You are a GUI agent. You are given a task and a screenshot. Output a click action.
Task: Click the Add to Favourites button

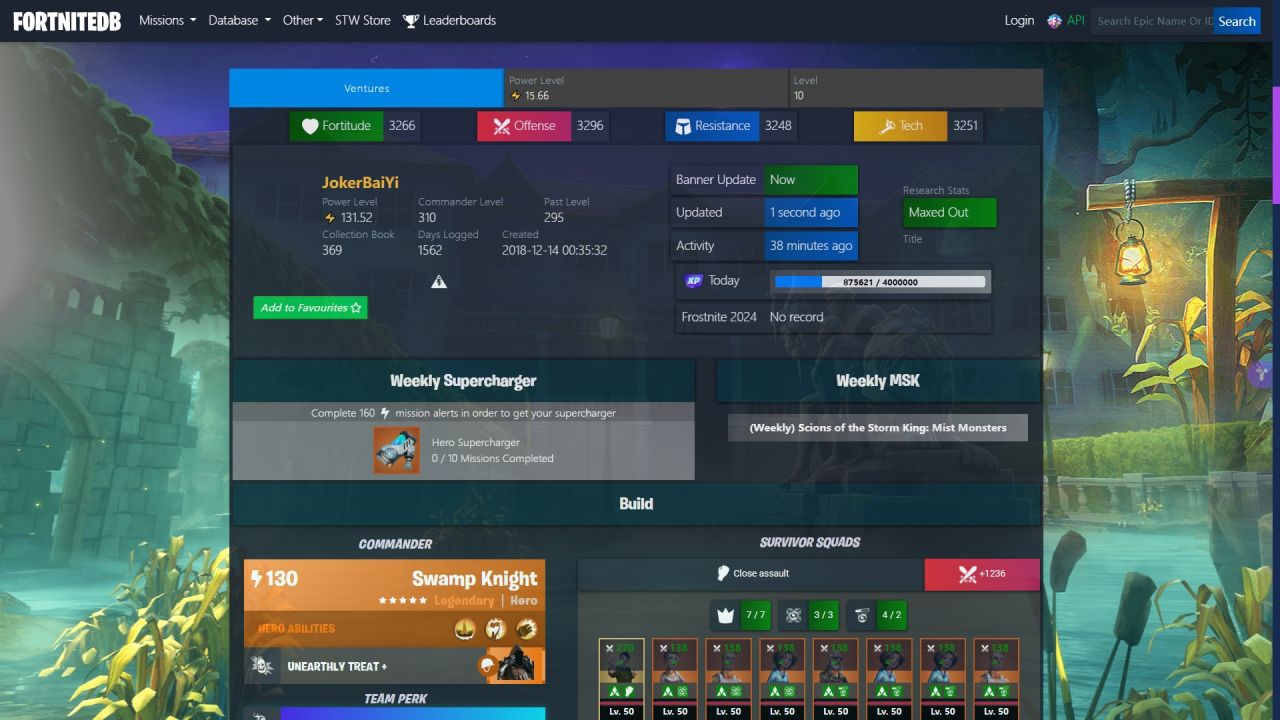pyautogui.click(x=310, y=308)
